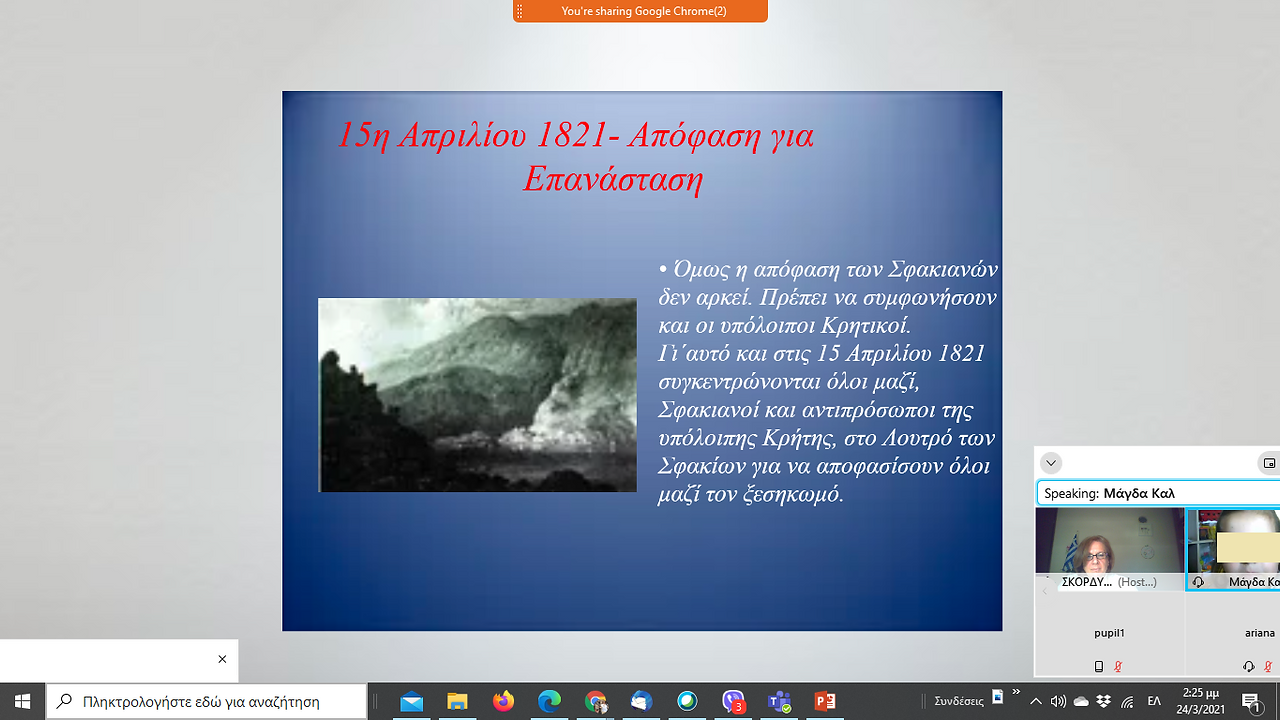Click the grip handle on the sharing bar
This screenshot has width=1280, height=720.
point(520,11)
